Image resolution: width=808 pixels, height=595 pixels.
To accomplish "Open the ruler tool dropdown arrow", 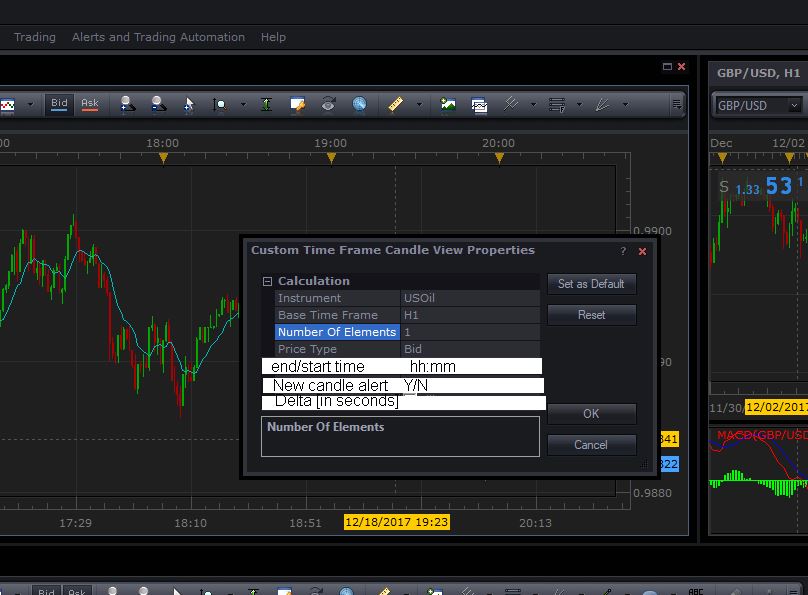I will point(419,105).
